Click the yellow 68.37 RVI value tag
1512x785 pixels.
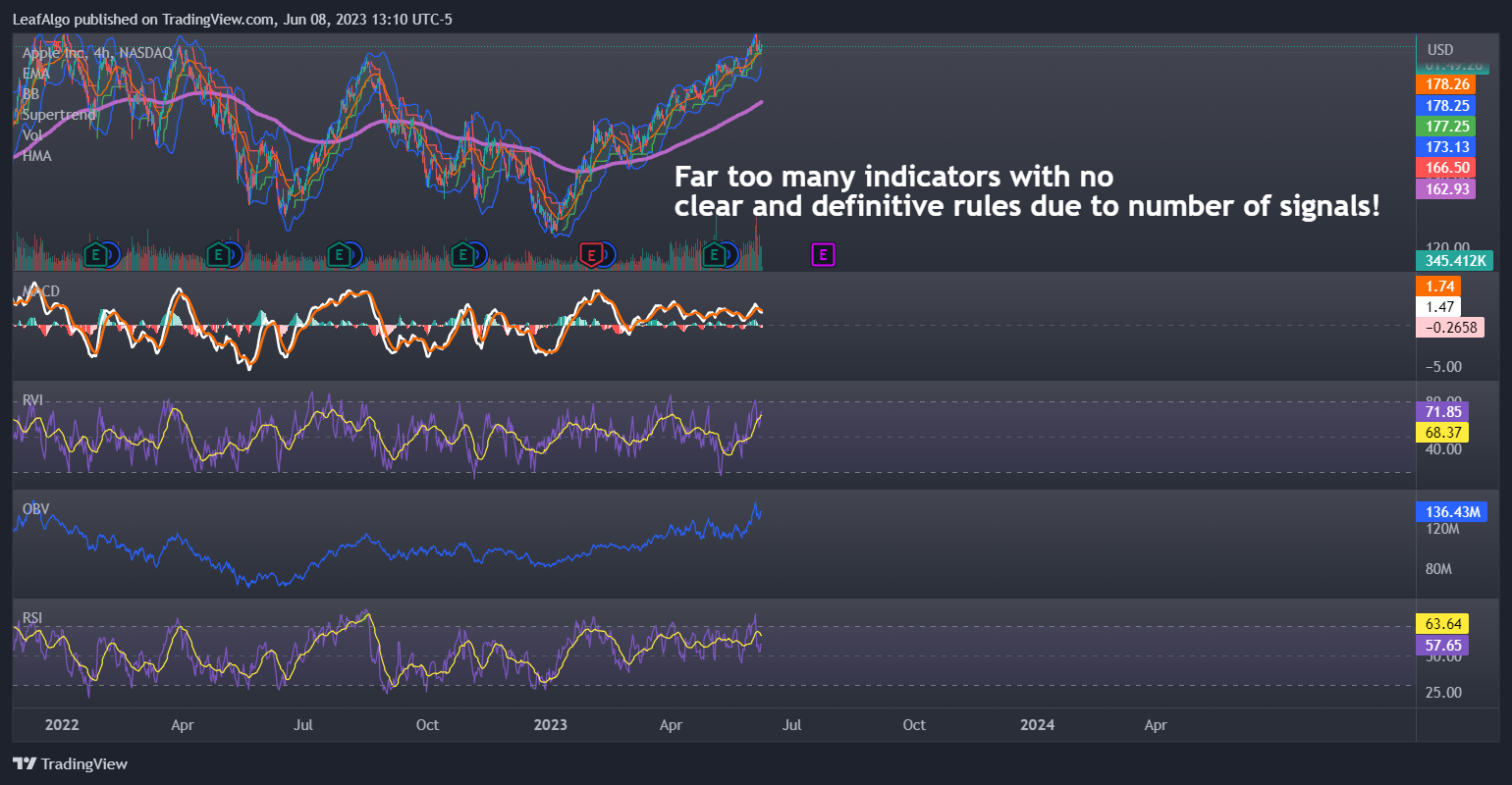1442,432
